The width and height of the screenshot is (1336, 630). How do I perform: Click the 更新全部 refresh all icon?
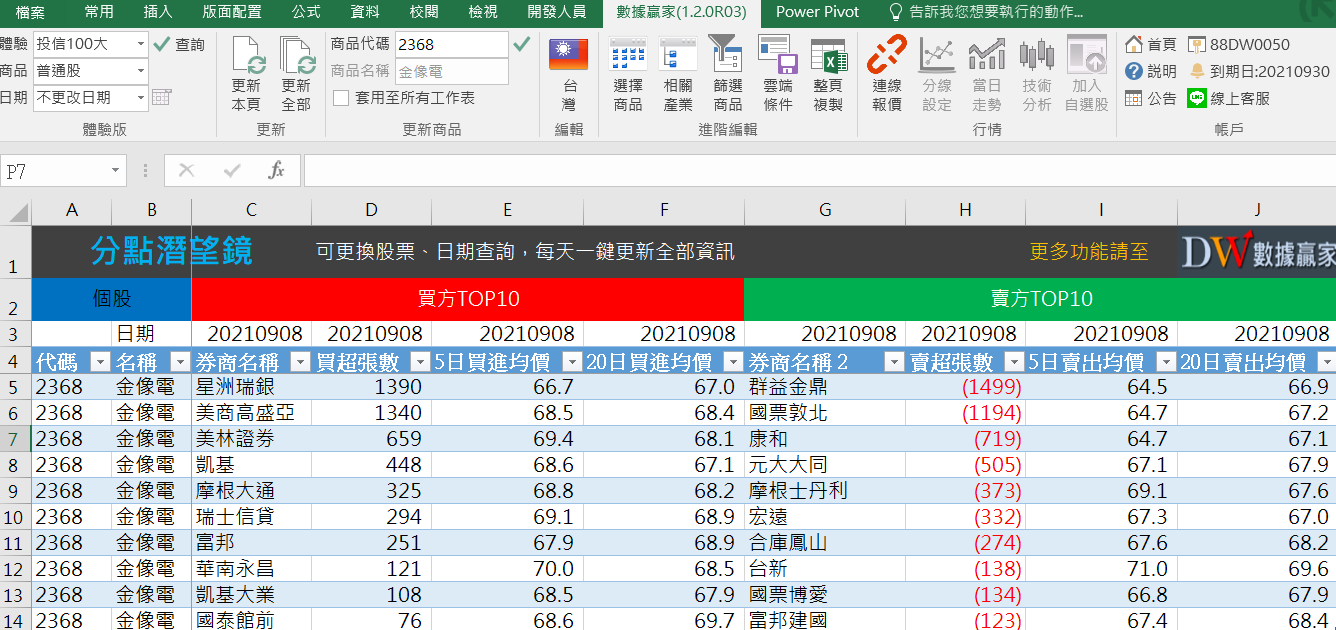296,56
